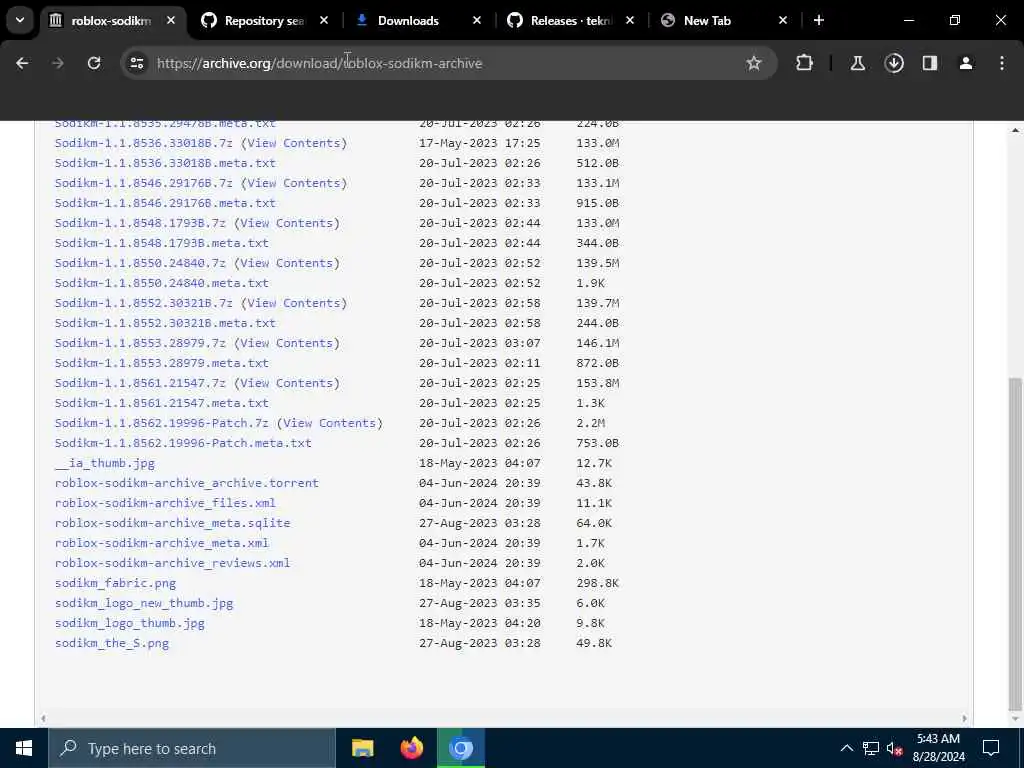The width and height of the screenshot is (1024, 768).
Task: Open the muted volume tray icon
Action: tap(895, 748)
